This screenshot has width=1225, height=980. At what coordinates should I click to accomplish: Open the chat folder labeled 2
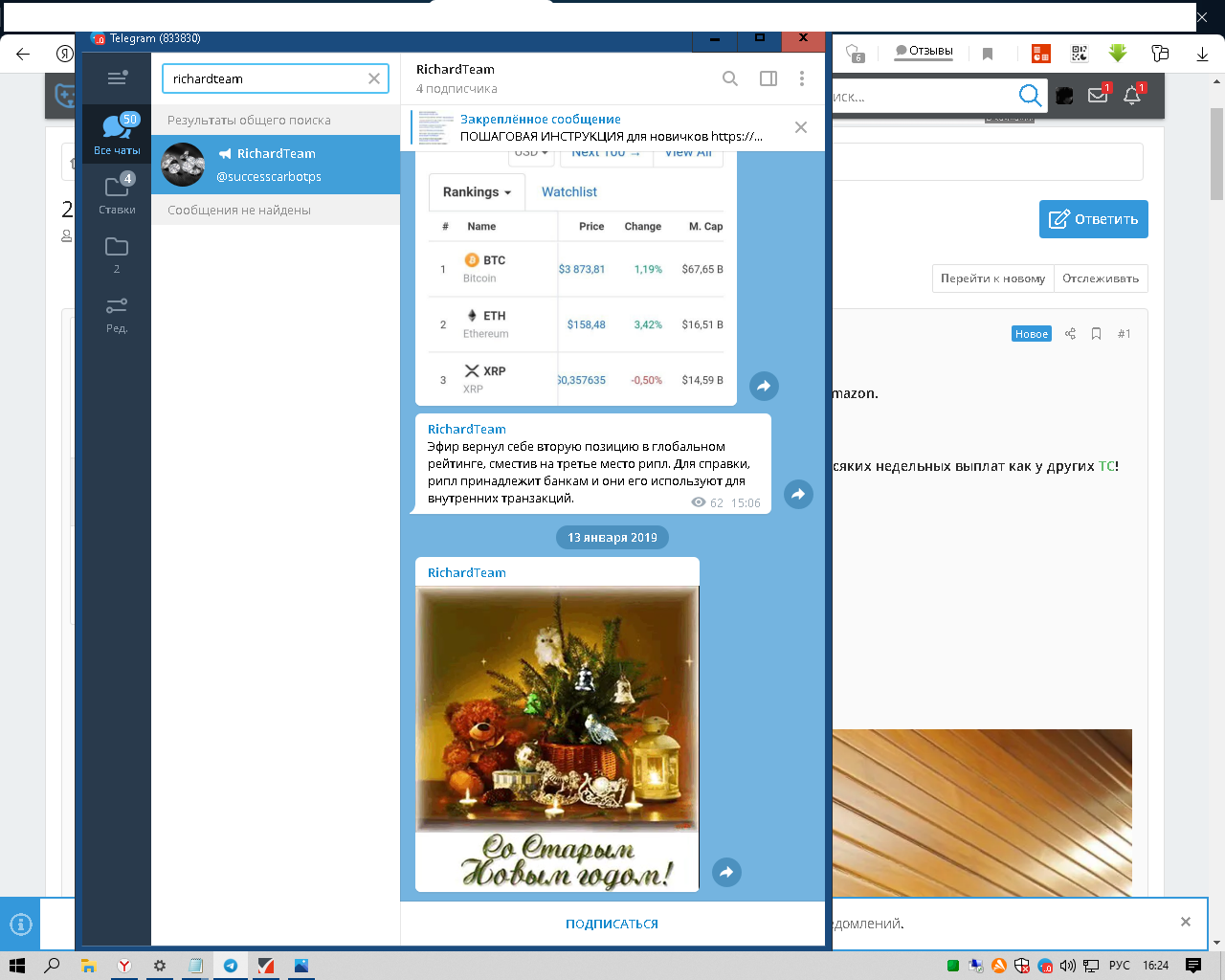pos(117,254)
